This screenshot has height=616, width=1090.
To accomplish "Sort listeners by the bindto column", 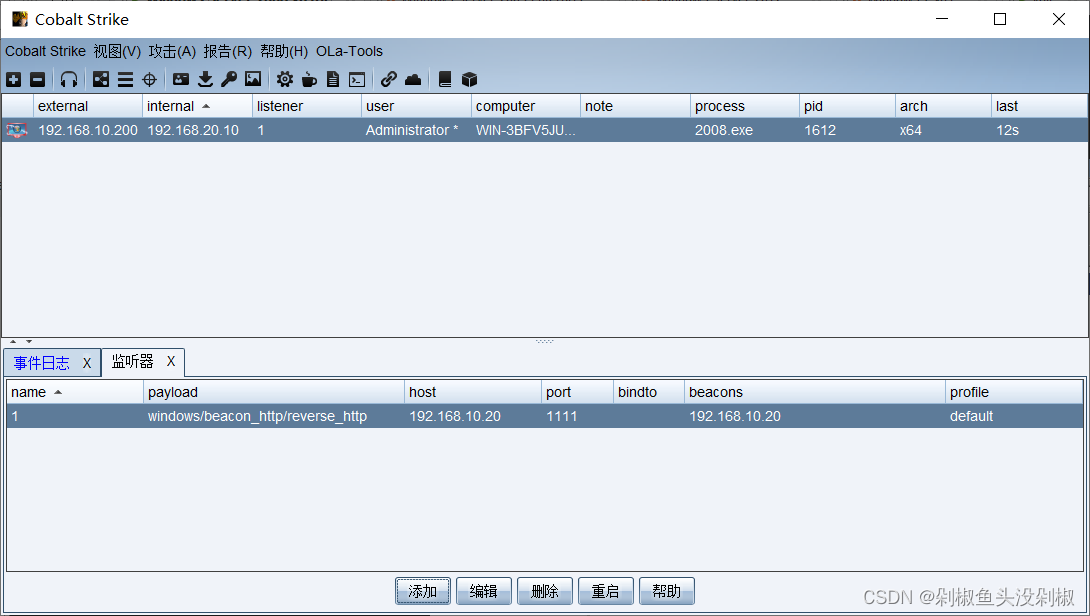I will coord(649,392).
